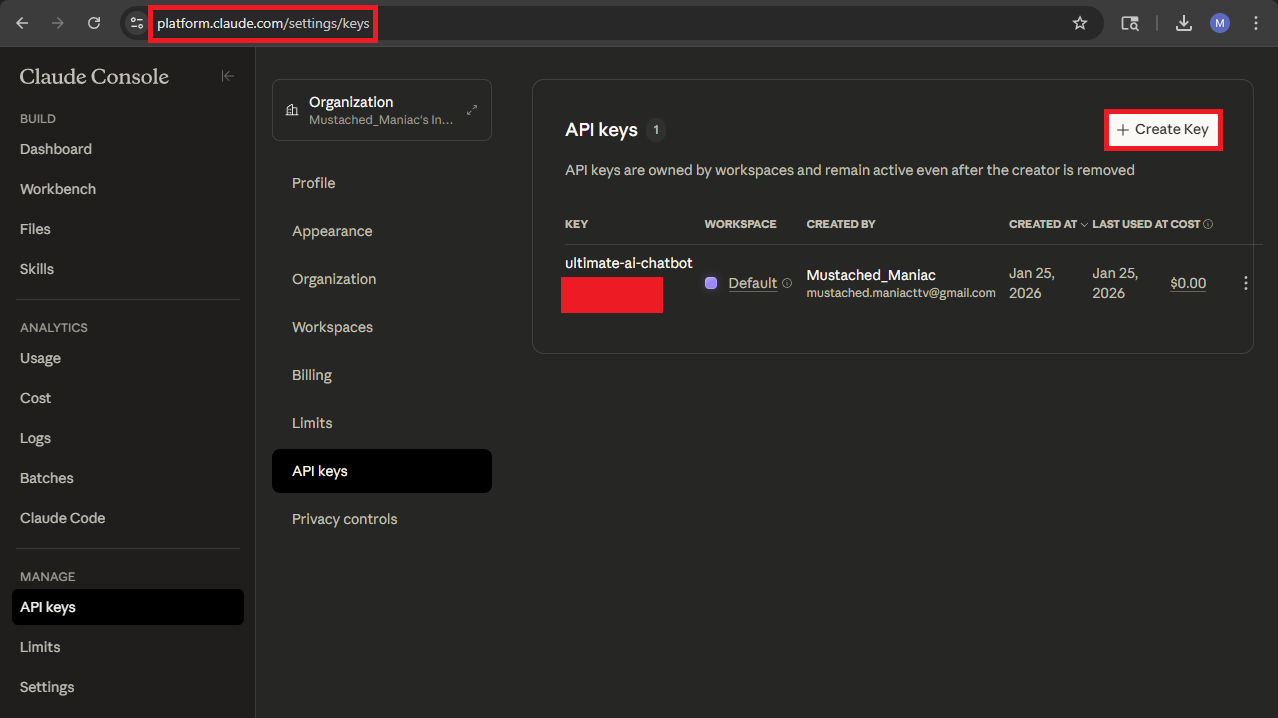The width and height of the screenshot is (1278, 718).
Task: Open the Chrome profile avatar
Action: pyautogui.click(x=1219, y=23)
